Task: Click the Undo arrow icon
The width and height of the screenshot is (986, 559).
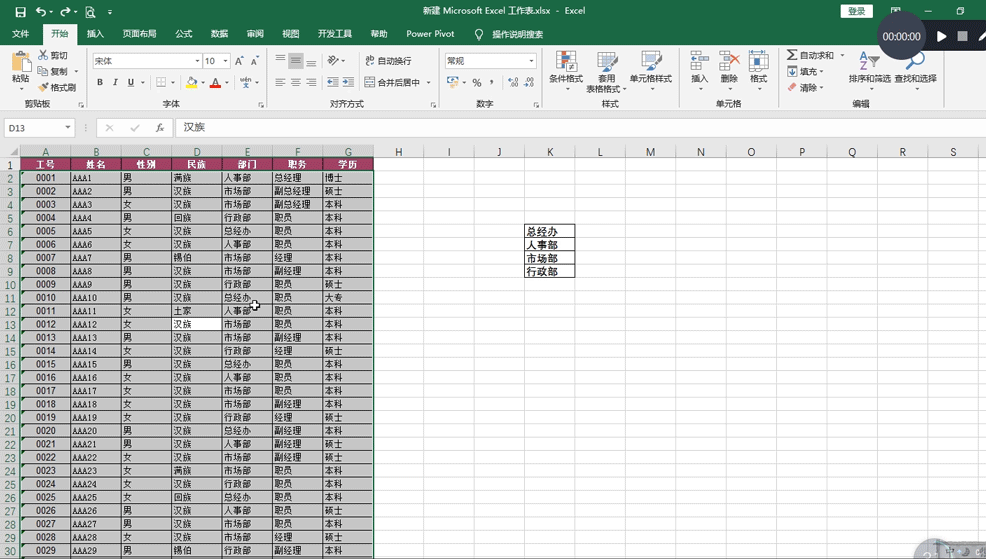Action: pyautogui.click(x=41, y=11)
